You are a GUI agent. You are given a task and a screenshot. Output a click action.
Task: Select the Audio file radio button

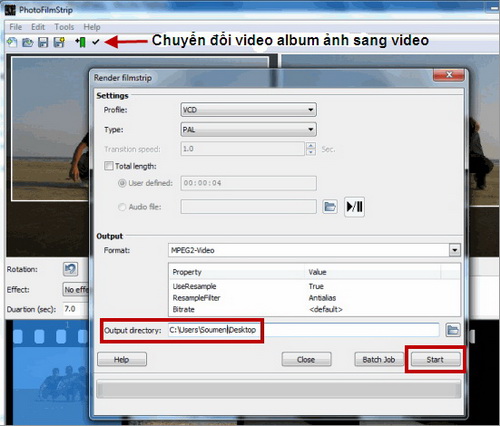tap(122, 207)
